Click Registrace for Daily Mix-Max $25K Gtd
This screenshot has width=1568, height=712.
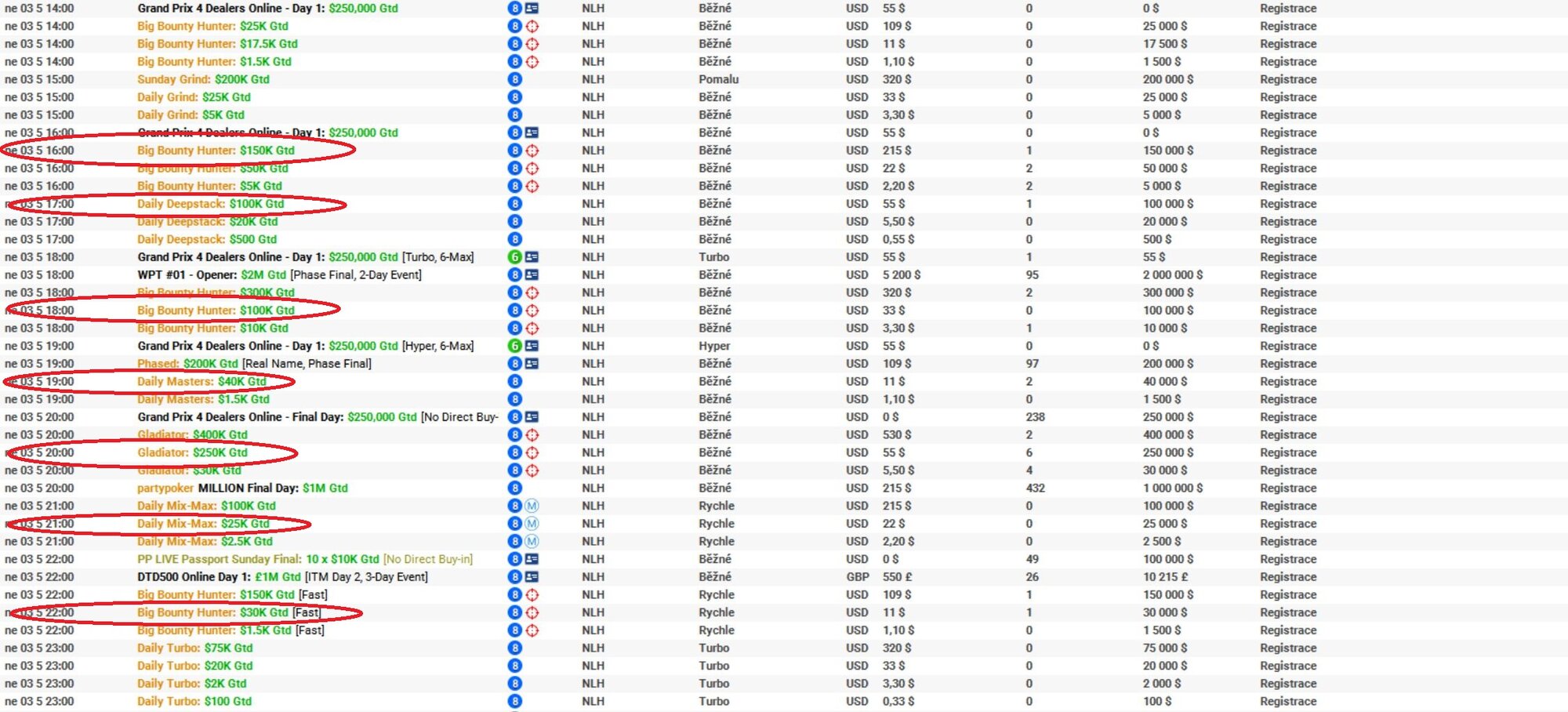(1288, 524)
